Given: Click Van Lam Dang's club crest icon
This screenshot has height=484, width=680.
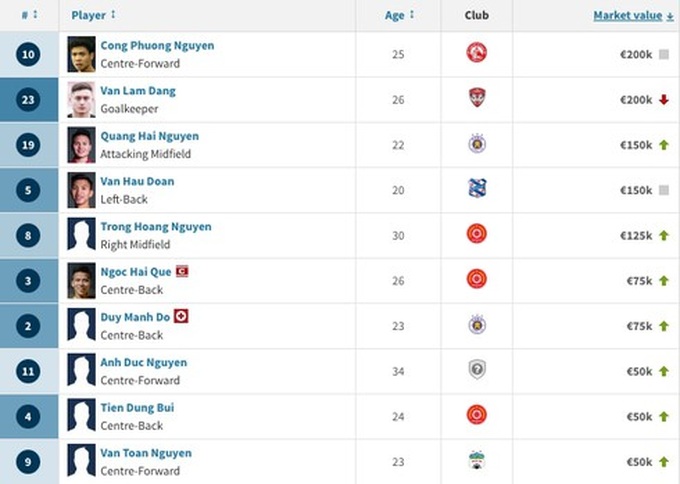Looking at the screenshot, I should [x=477, y=98].
